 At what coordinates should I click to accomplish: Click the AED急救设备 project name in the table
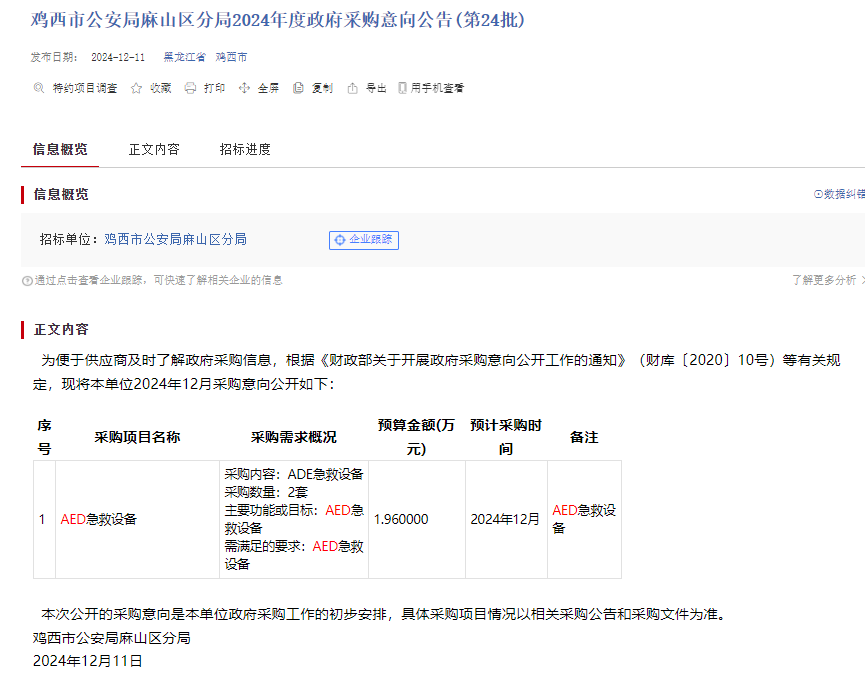pyautogui.click(x=99, y=519)
